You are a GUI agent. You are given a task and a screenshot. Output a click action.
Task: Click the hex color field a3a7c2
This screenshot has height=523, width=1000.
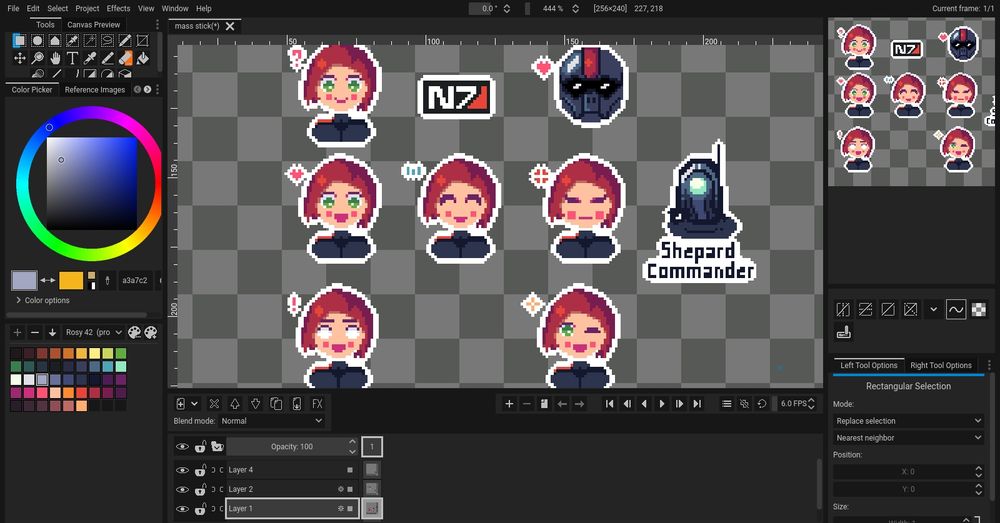coord(135,281)
